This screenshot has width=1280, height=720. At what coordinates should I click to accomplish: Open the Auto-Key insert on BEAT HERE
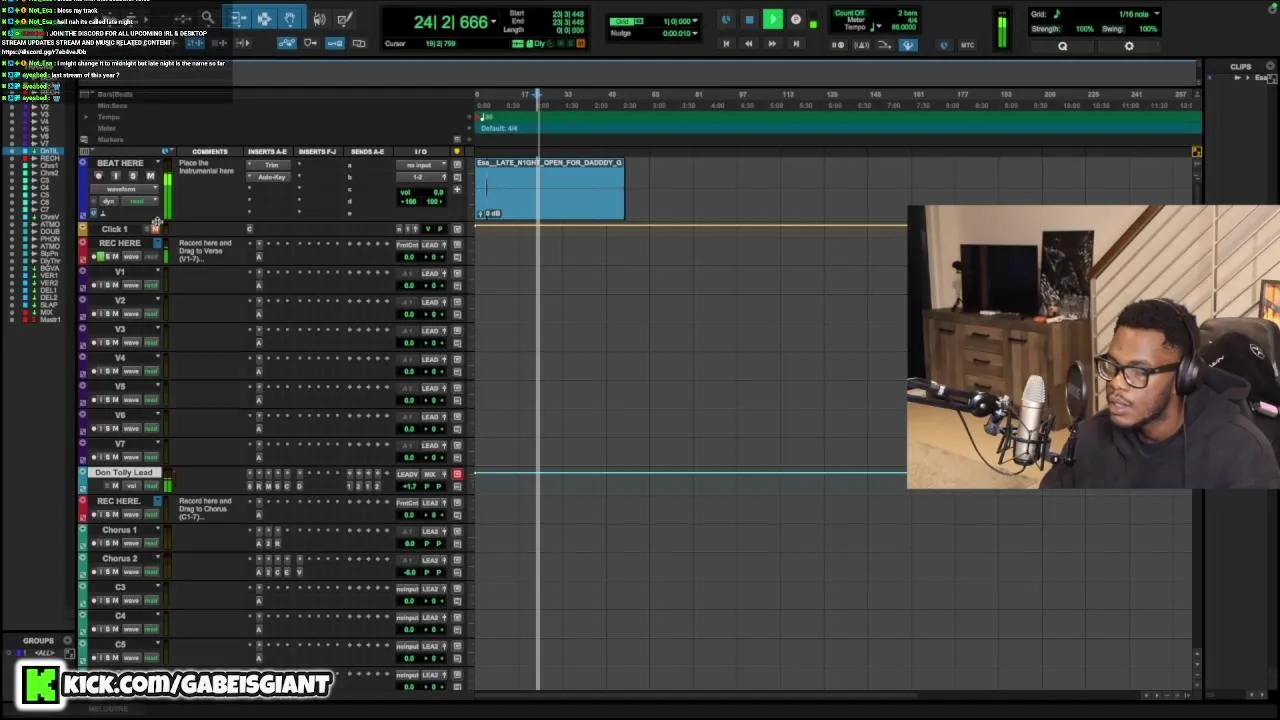click(271, 177)
